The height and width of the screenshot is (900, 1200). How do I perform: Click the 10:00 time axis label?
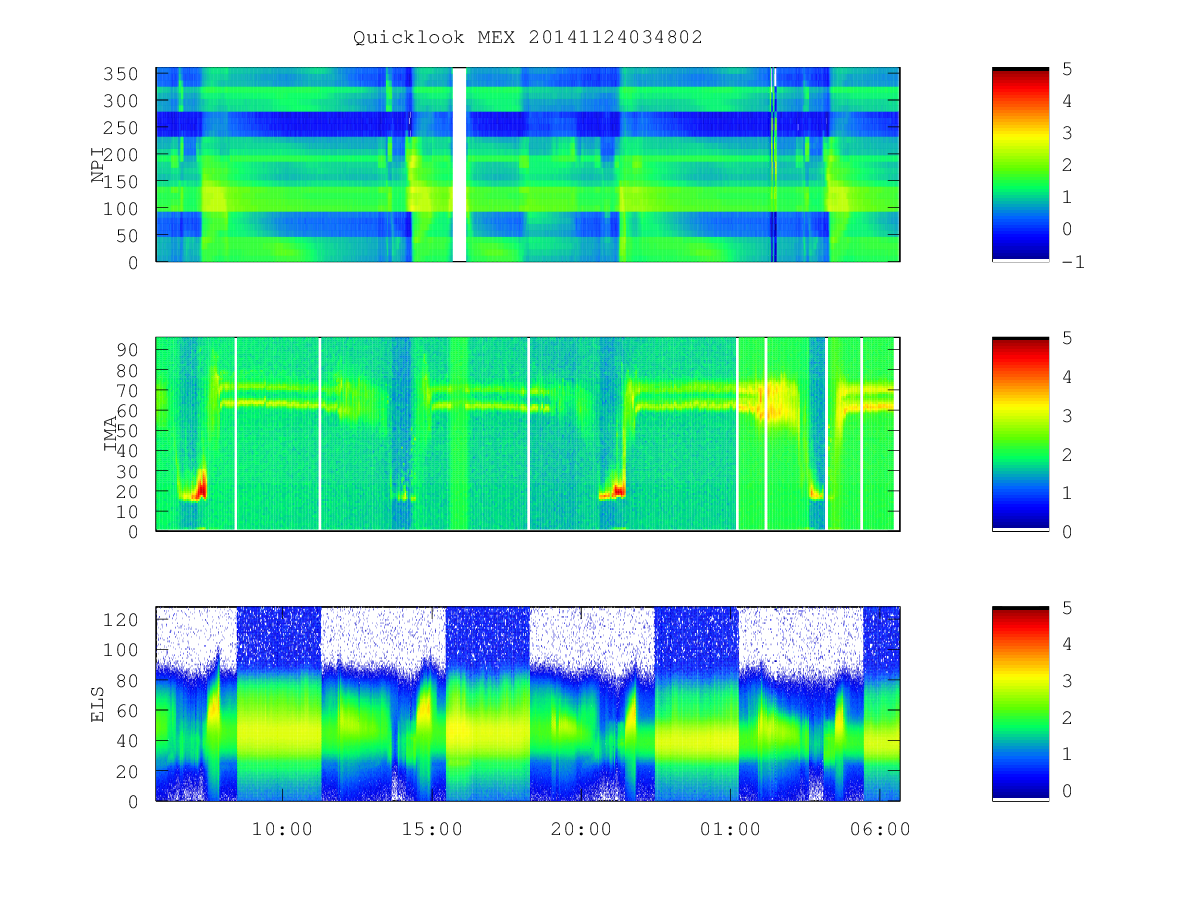pyautogui.click(x=283, y=830)
